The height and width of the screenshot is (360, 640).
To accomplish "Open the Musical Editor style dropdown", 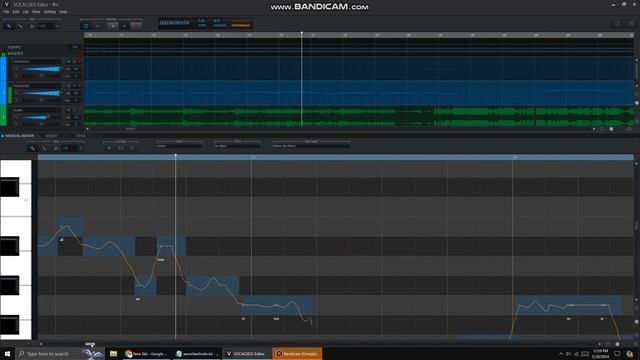I will pos(237,146).
